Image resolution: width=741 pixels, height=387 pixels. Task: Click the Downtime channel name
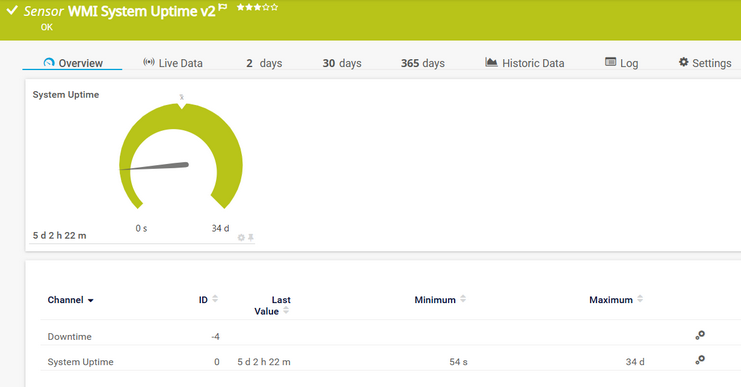[69, 336]
